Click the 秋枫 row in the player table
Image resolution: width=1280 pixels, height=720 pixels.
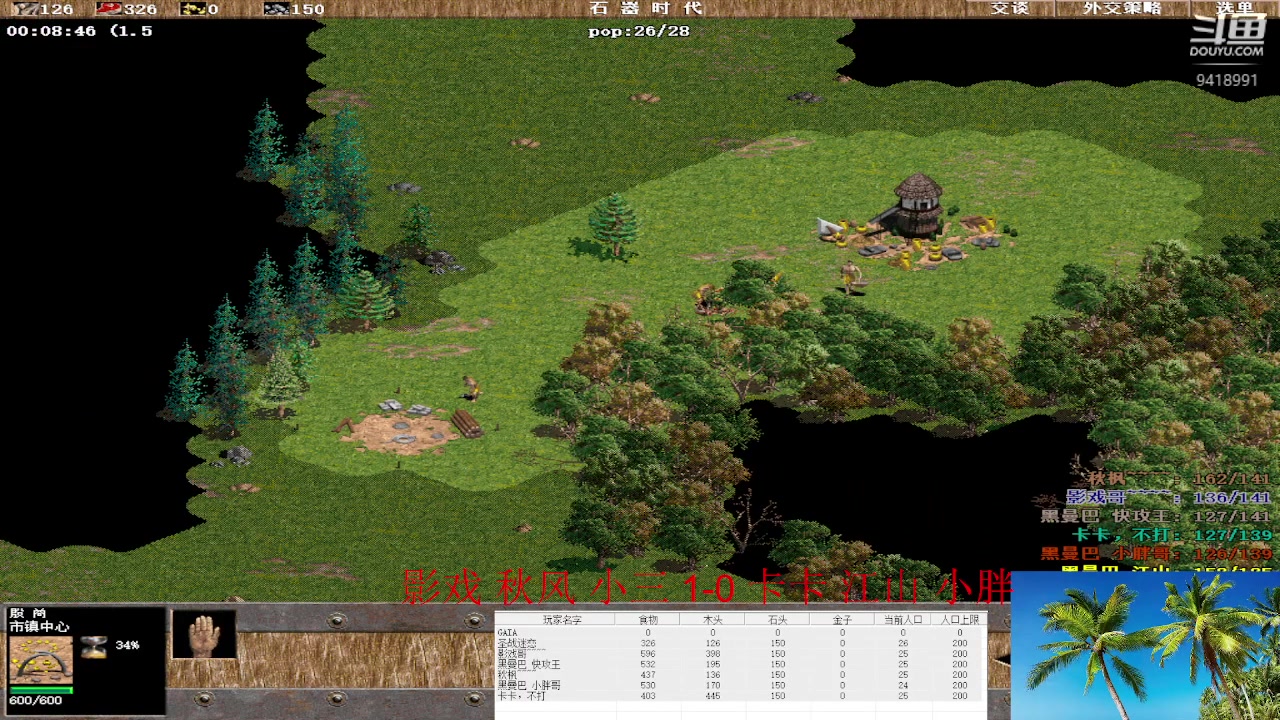[x=740, y=675]
